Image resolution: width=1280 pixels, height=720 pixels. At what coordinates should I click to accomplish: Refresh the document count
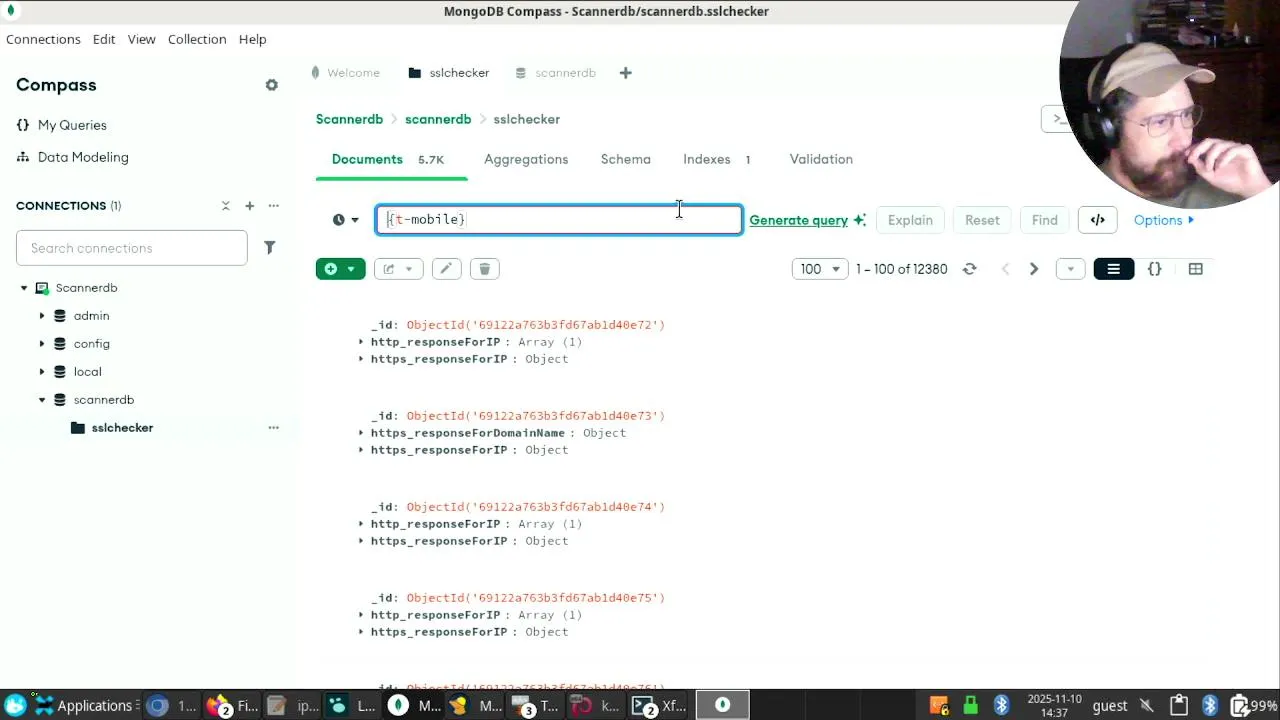tap(969, 269)
